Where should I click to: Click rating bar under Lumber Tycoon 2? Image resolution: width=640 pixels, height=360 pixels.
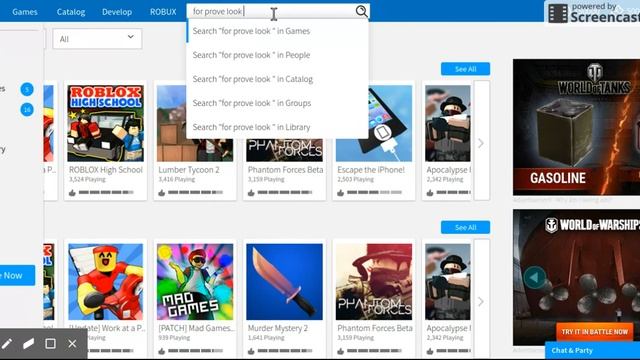[x=196, y=192]
